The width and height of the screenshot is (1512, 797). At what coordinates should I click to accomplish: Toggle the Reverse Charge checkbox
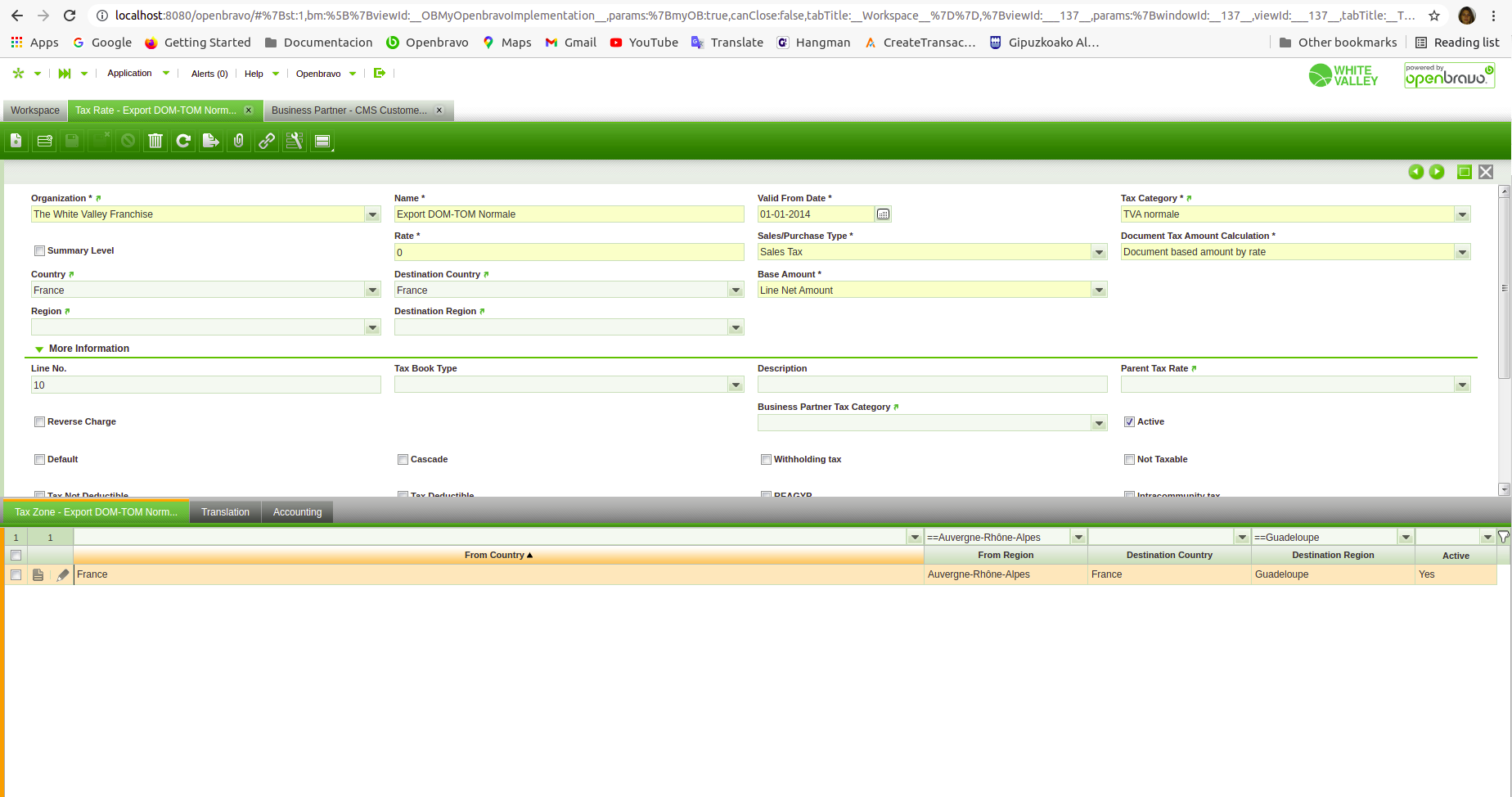pos(39,422)
